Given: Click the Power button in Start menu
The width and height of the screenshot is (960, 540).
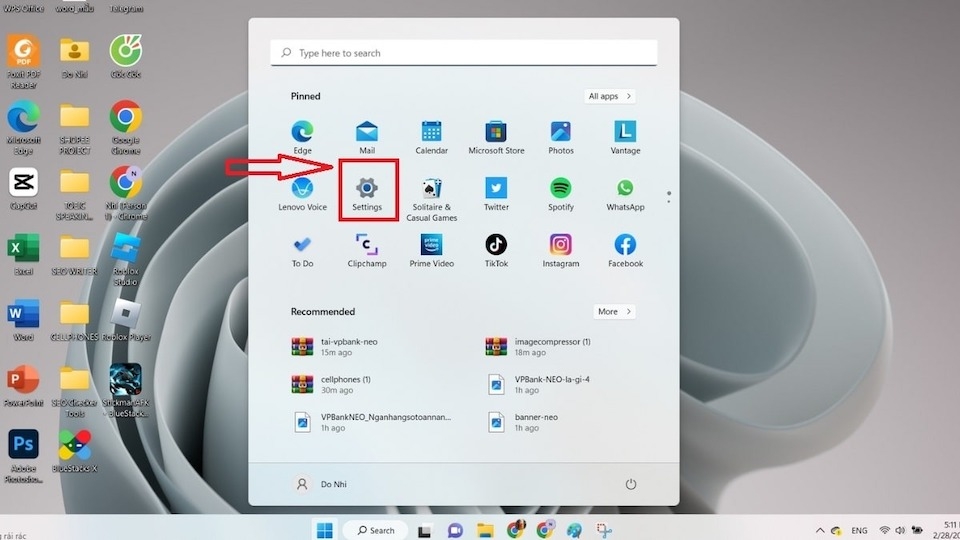Looking at the screenshot, I should tap(631, 484).
